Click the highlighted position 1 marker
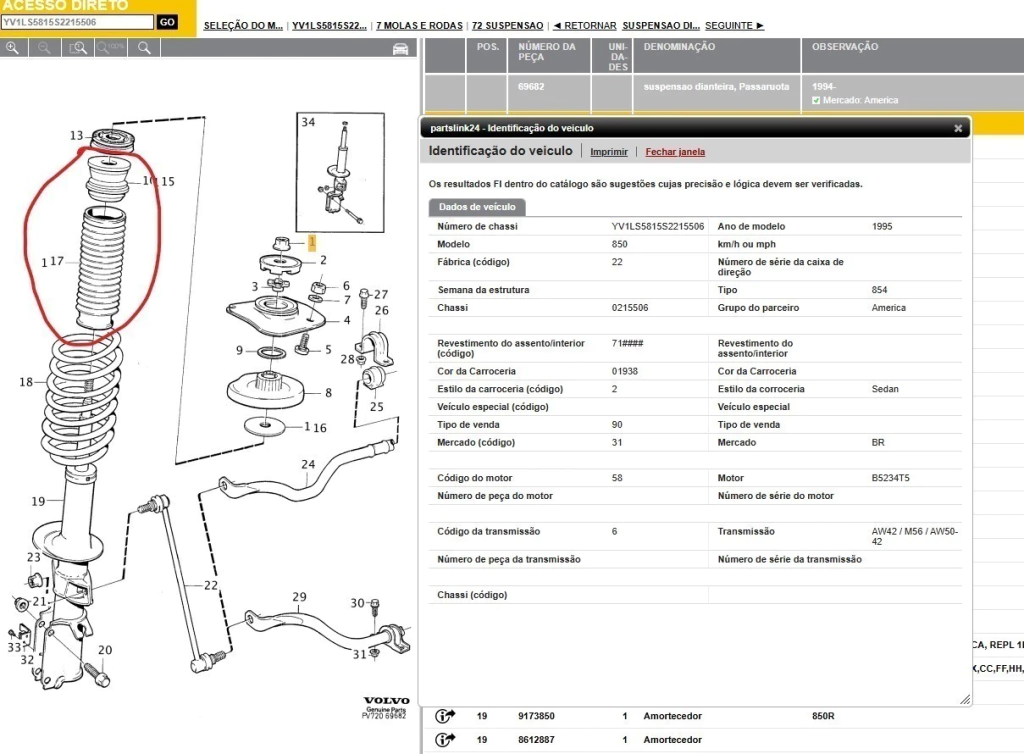The image size is (1024, 754). [312, 243]
